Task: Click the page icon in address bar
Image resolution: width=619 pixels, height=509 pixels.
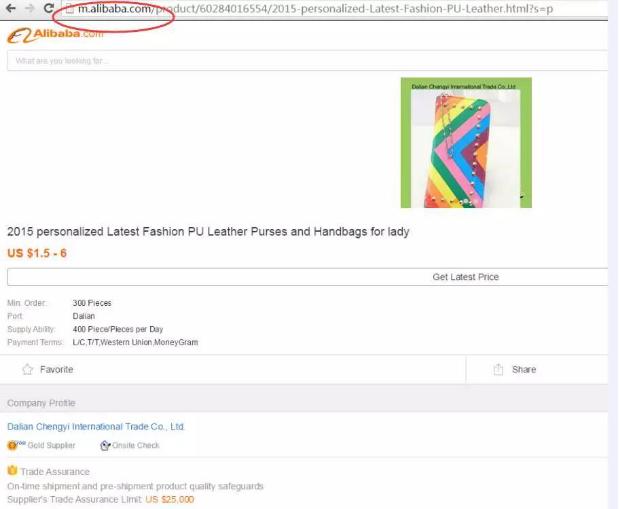Action: click(69, 9)
